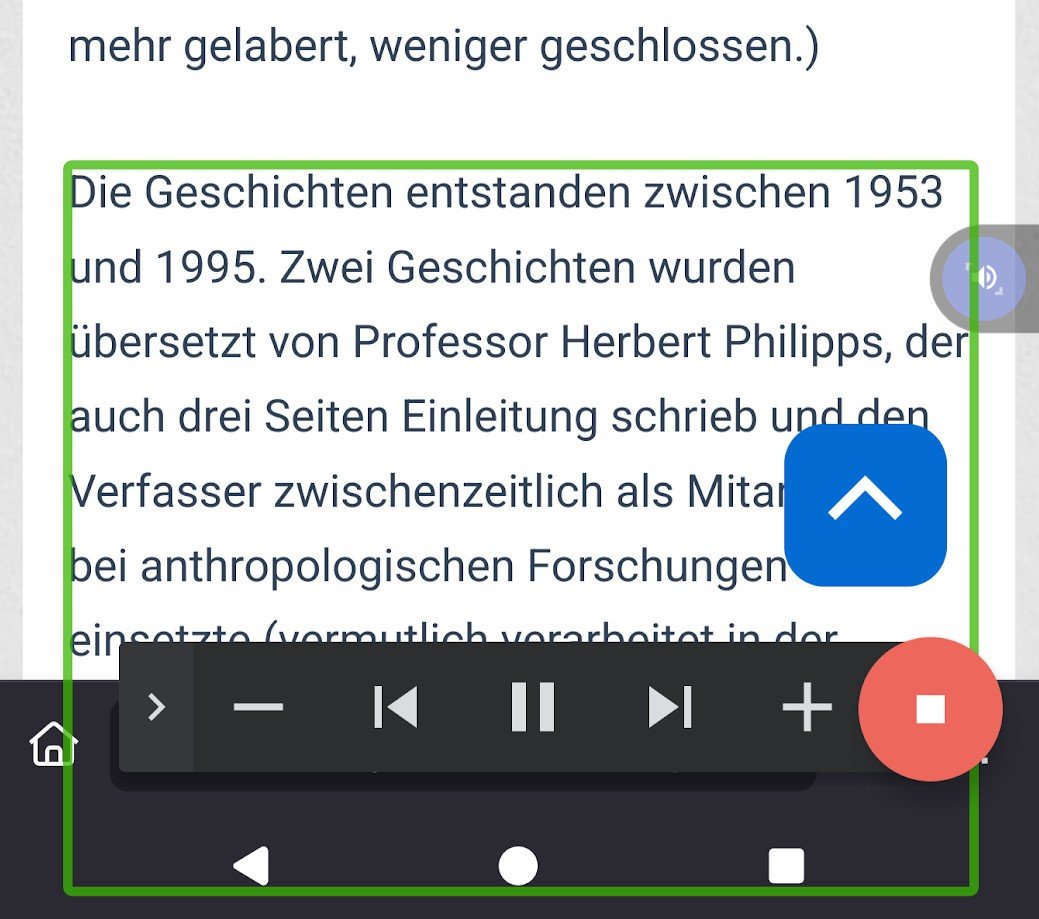Viewport: 1039px width, 919px height.
Task: Skip to the next text segment
Action: [x=669, y=708]
